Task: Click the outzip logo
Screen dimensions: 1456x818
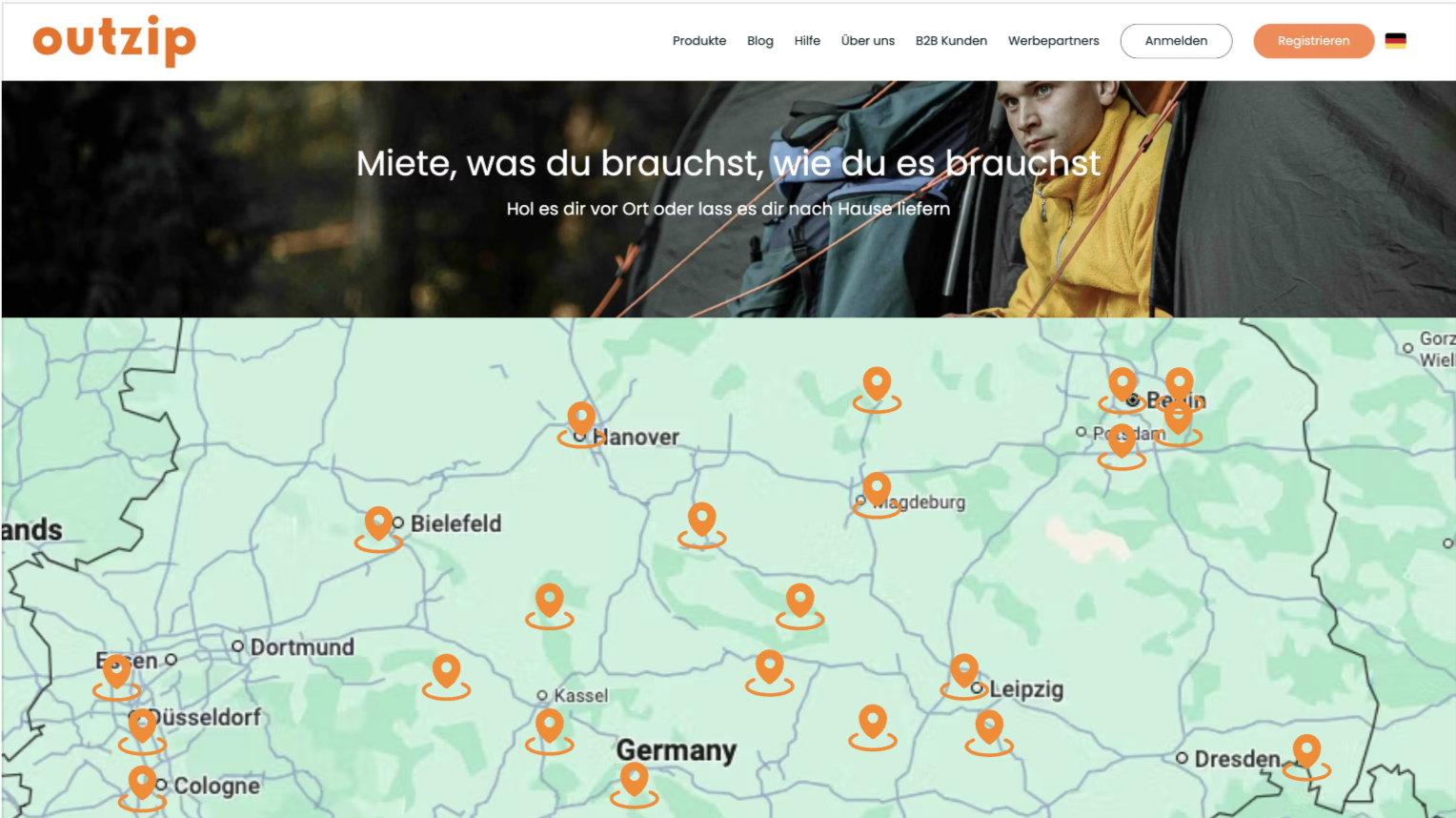Action: coord(113,41)
